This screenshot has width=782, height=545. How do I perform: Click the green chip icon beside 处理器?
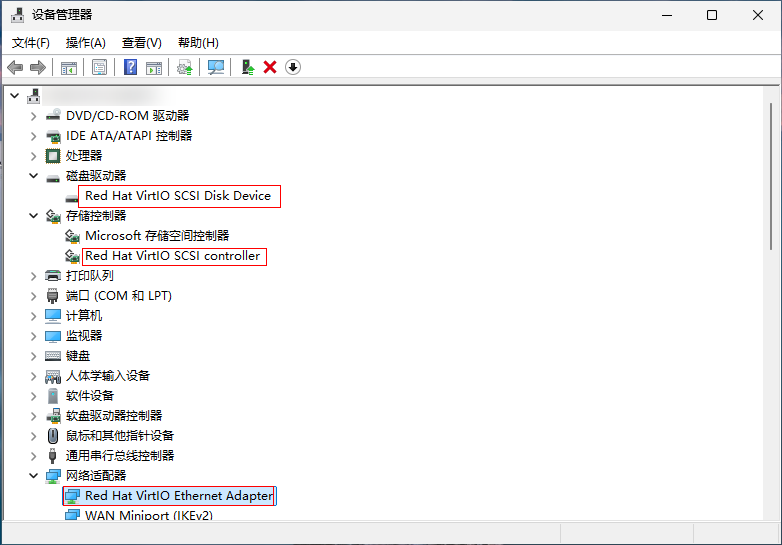[x=53, y=156]
